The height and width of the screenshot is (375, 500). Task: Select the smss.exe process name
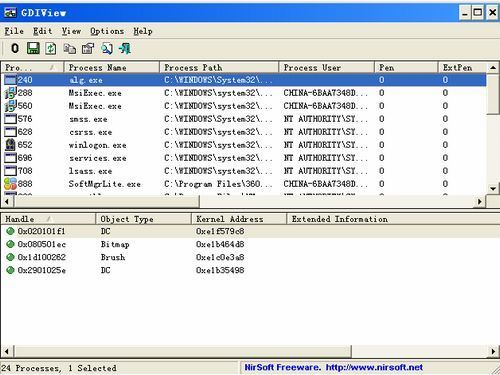[x=88, y=119]
